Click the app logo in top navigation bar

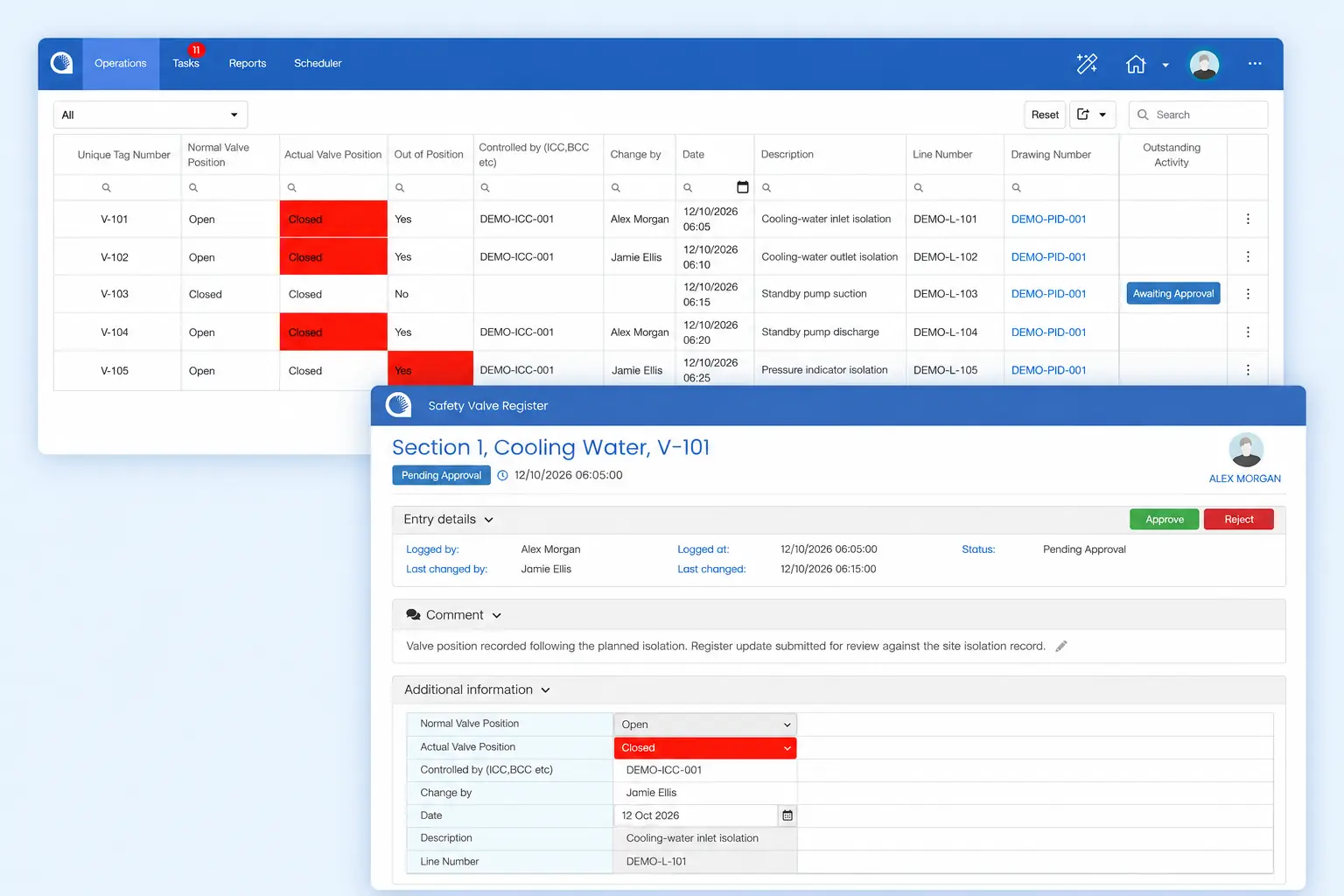pos(61,63)
